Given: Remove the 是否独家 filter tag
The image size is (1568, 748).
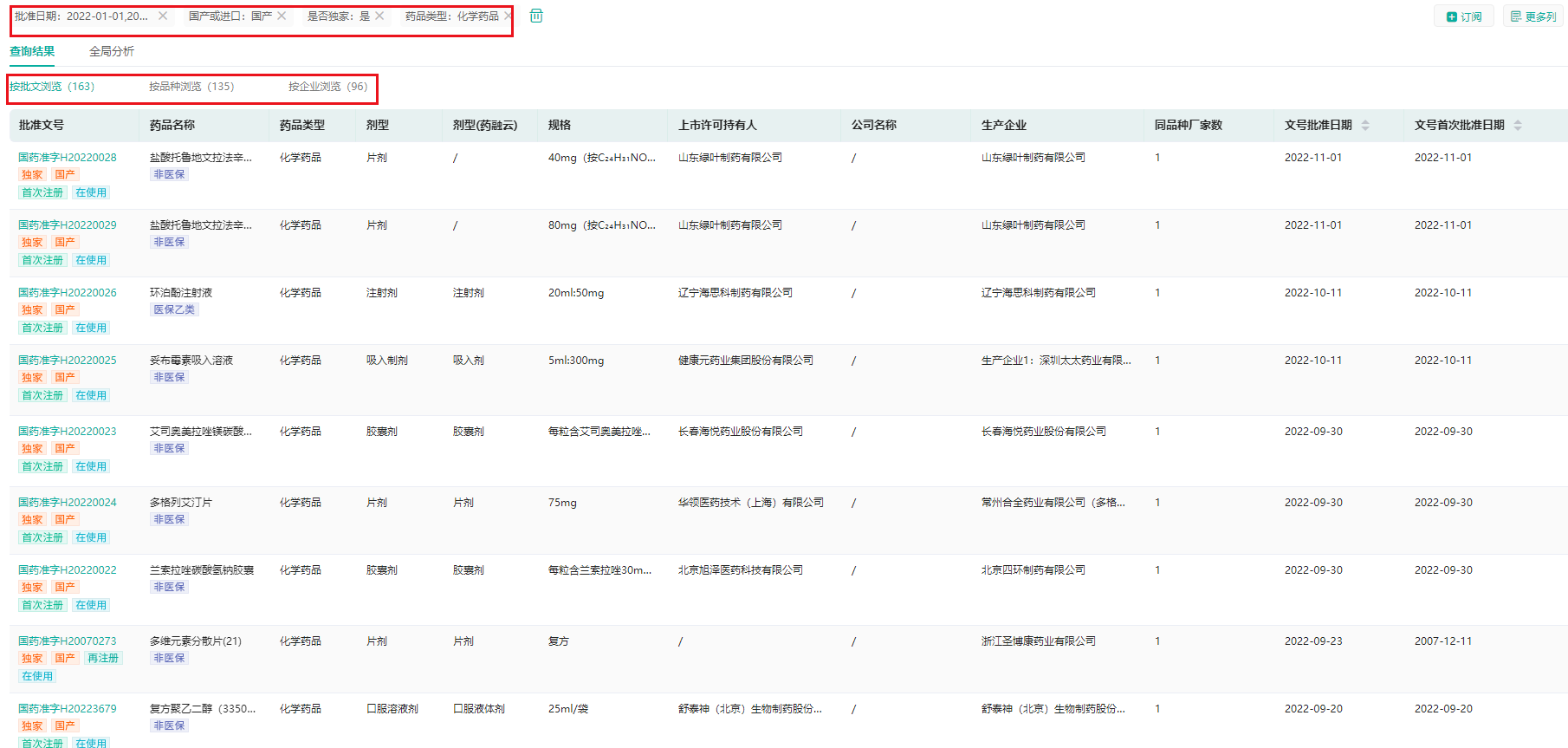Looking at the screenshot, I should (x=379, y=16).
